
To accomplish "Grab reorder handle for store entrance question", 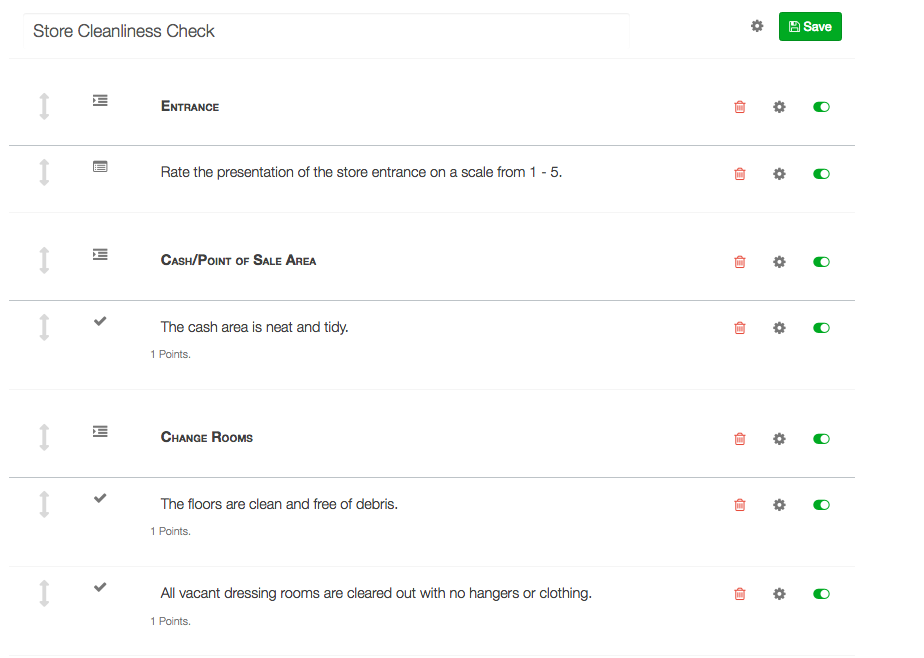I will tap(44, 173).
